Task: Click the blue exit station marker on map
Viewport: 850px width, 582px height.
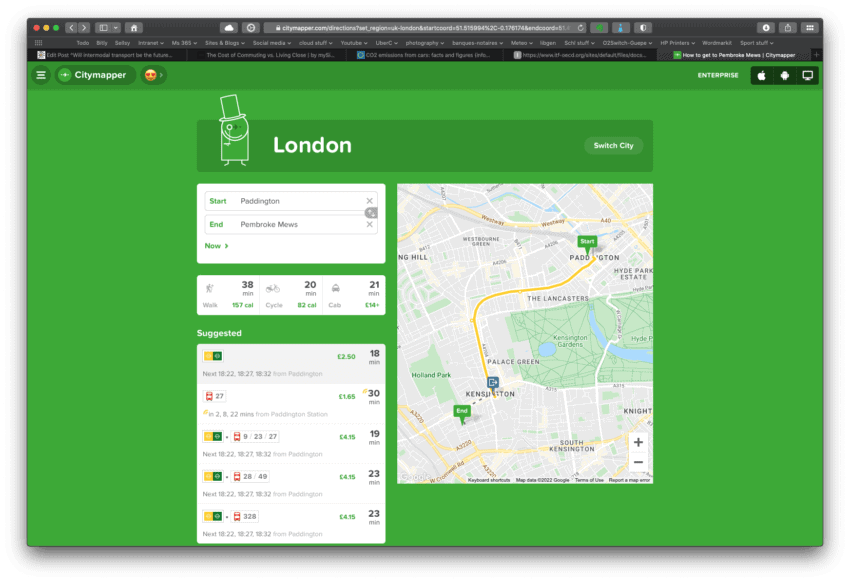Action: (492, 383)
